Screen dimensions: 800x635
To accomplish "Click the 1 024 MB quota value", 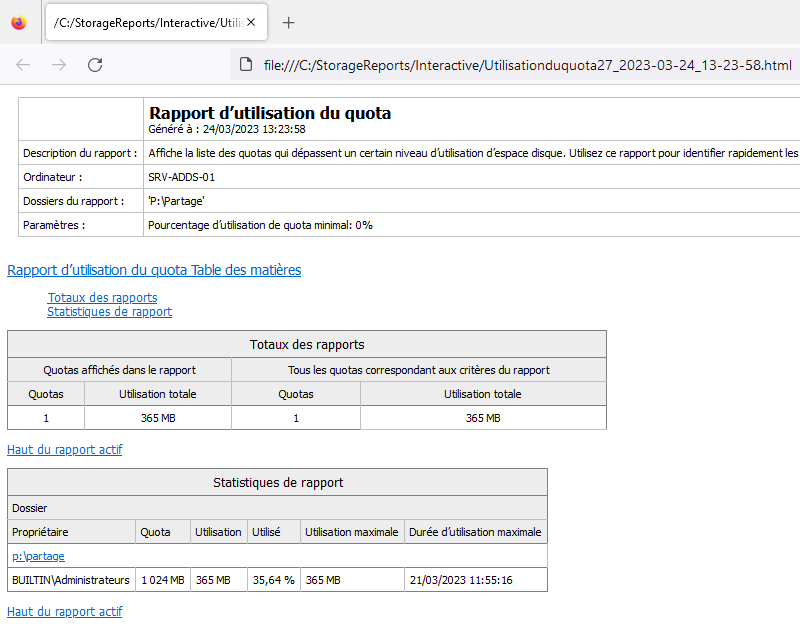I will 162,580.
